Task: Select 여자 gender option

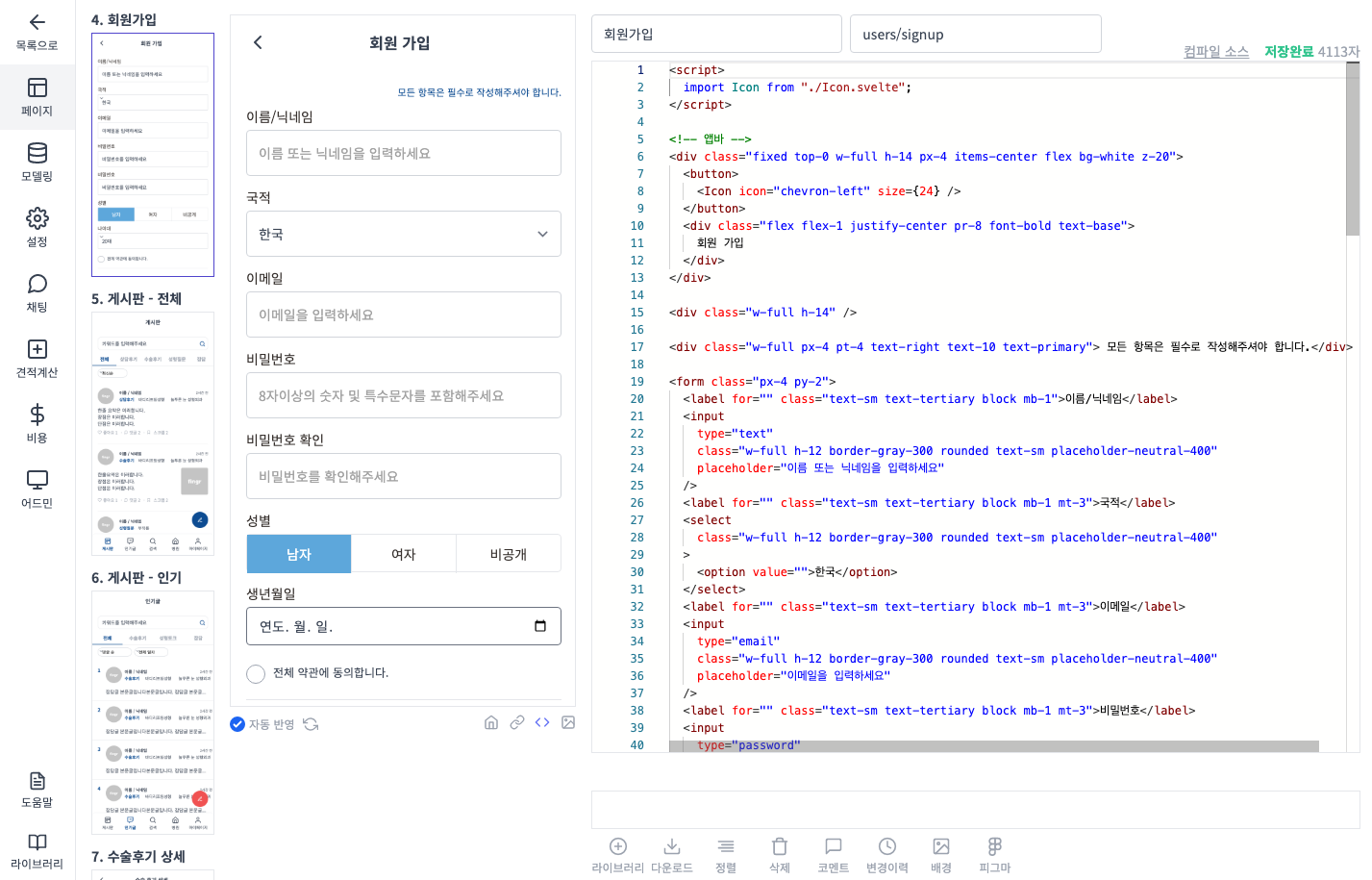Action: point(404,554)
